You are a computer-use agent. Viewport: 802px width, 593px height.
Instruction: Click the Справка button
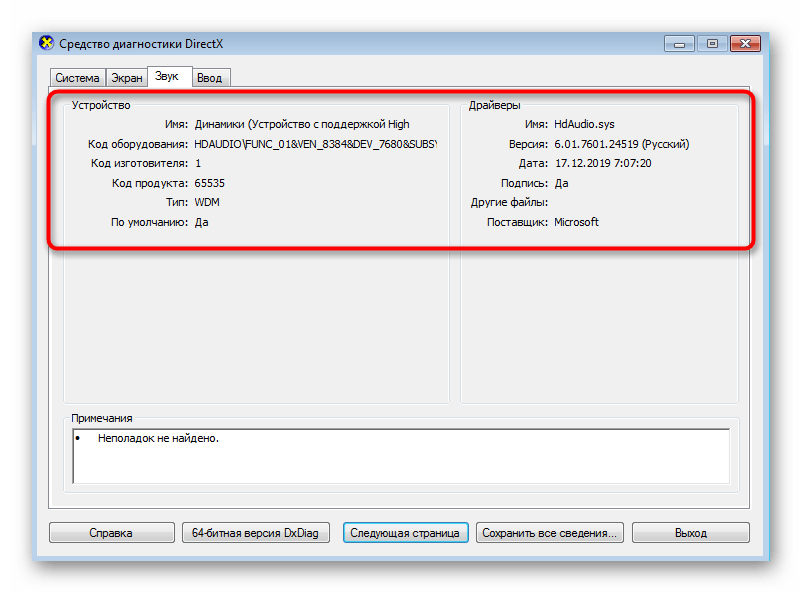pyautogui.click(x=112, y=533)
